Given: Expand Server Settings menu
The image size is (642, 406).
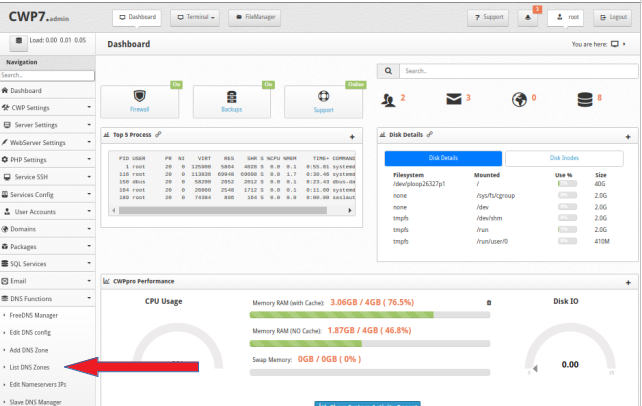Looking at the screenshot, I should click(47, 125).
